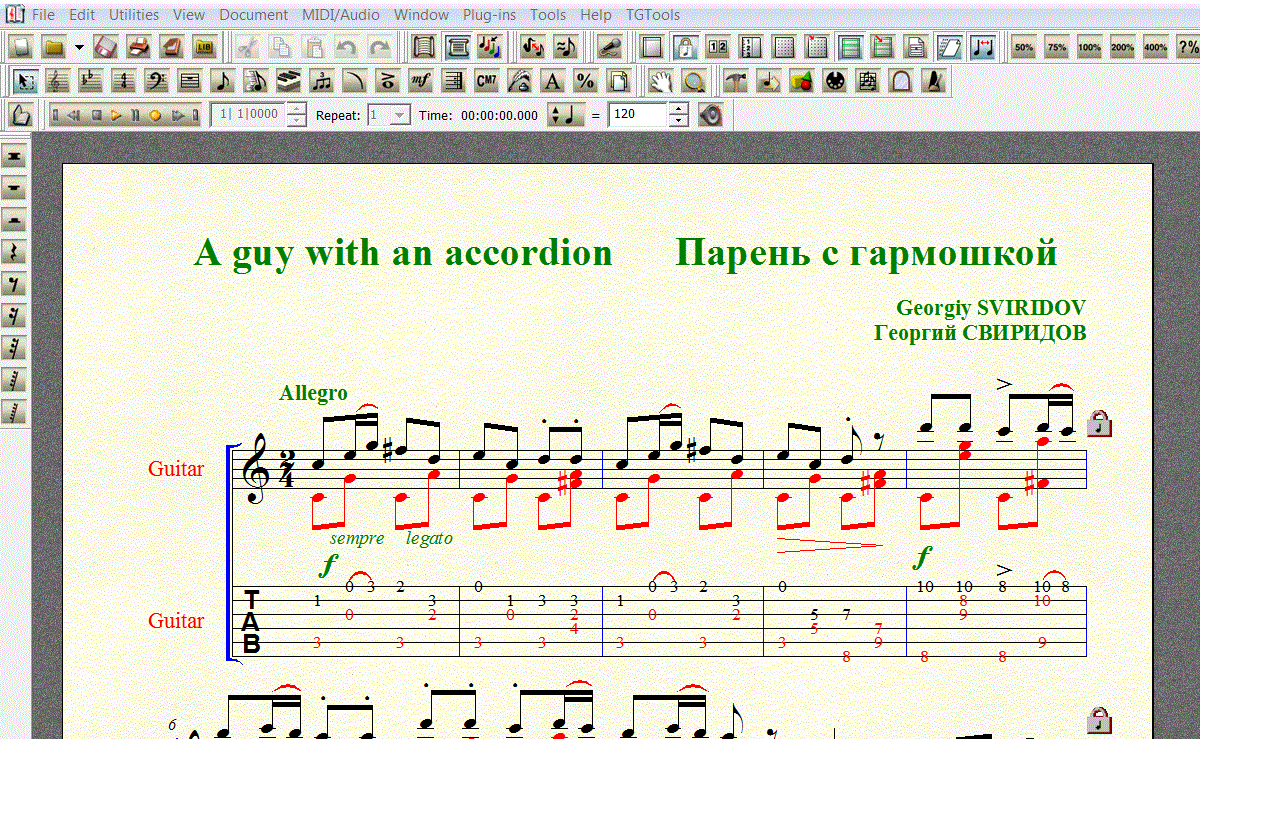Toggle the measure numbers 1 2 button
The height and width of the screenshot is (817, 1274).
point(718,47)
